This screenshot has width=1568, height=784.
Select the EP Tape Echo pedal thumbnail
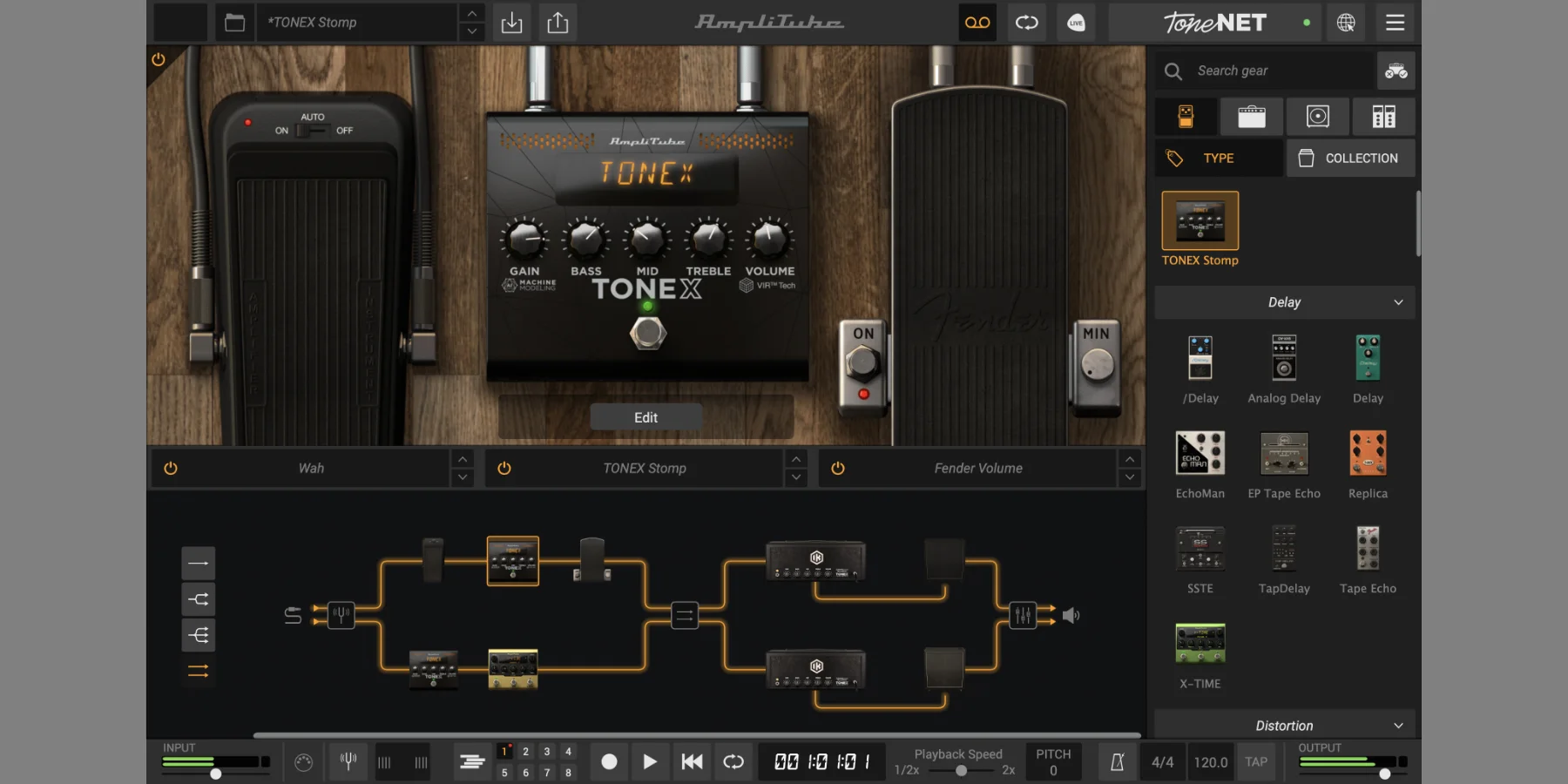click(x=1284, y=453)
